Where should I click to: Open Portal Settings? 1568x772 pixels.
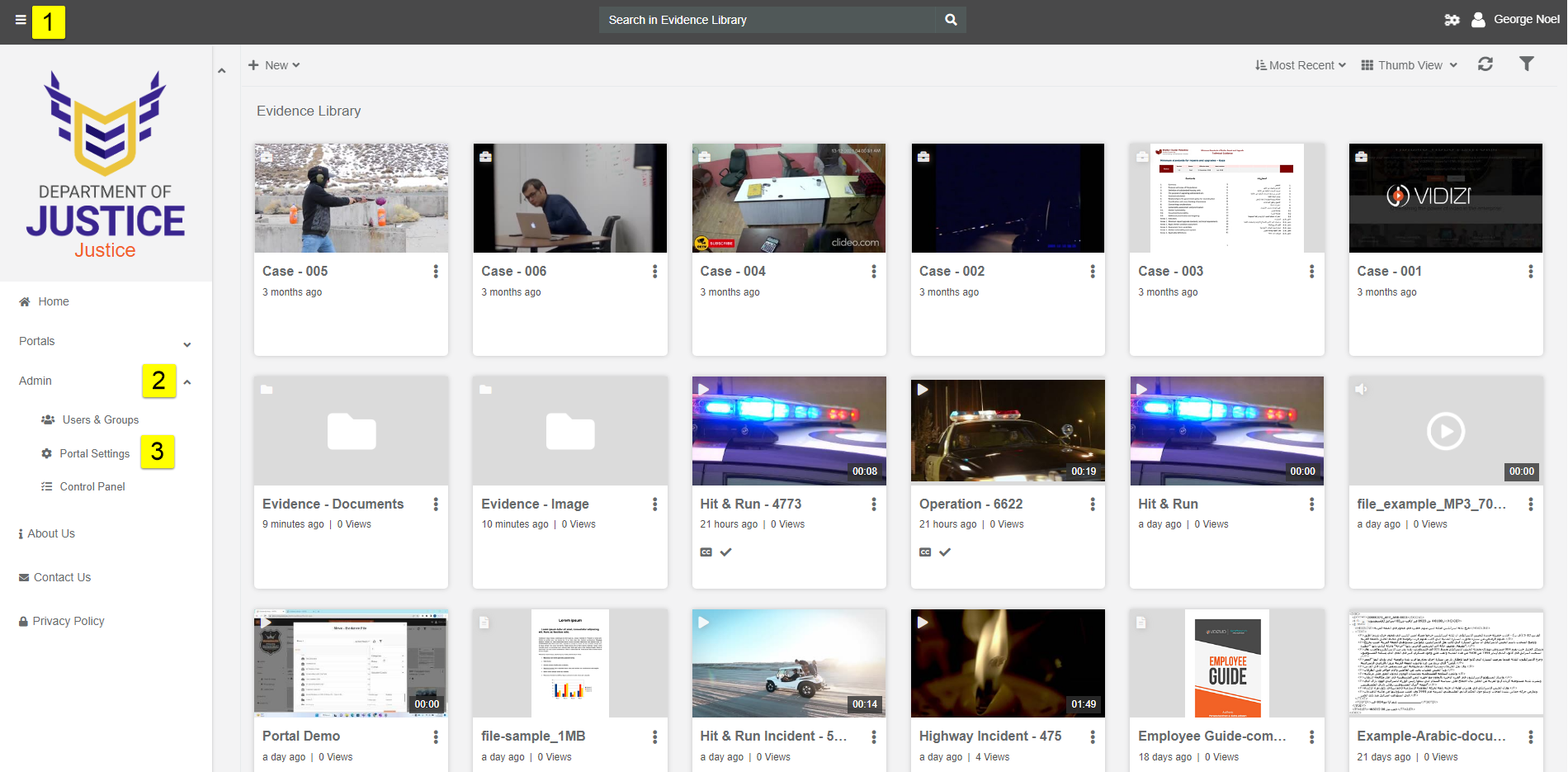click(x=86, y=454)
